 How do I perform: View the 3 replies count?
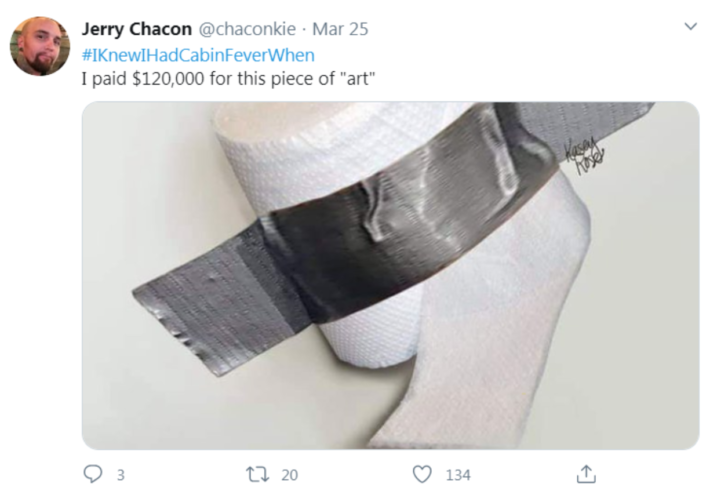point(121,475)
